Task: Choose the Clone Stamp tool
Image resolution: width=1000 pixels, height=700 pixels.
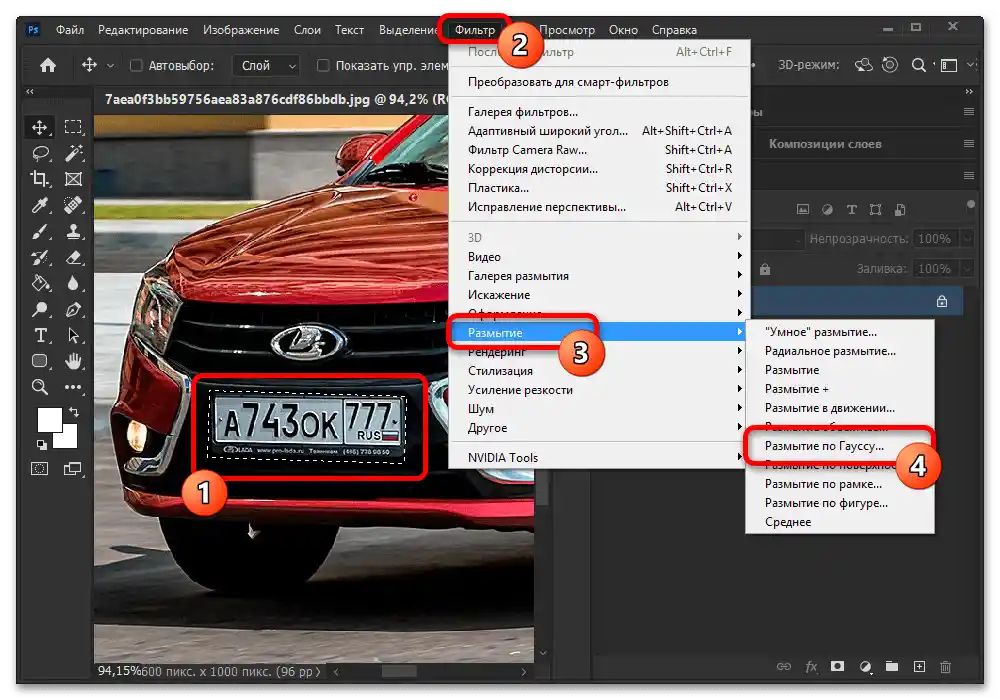Action: 73,231
